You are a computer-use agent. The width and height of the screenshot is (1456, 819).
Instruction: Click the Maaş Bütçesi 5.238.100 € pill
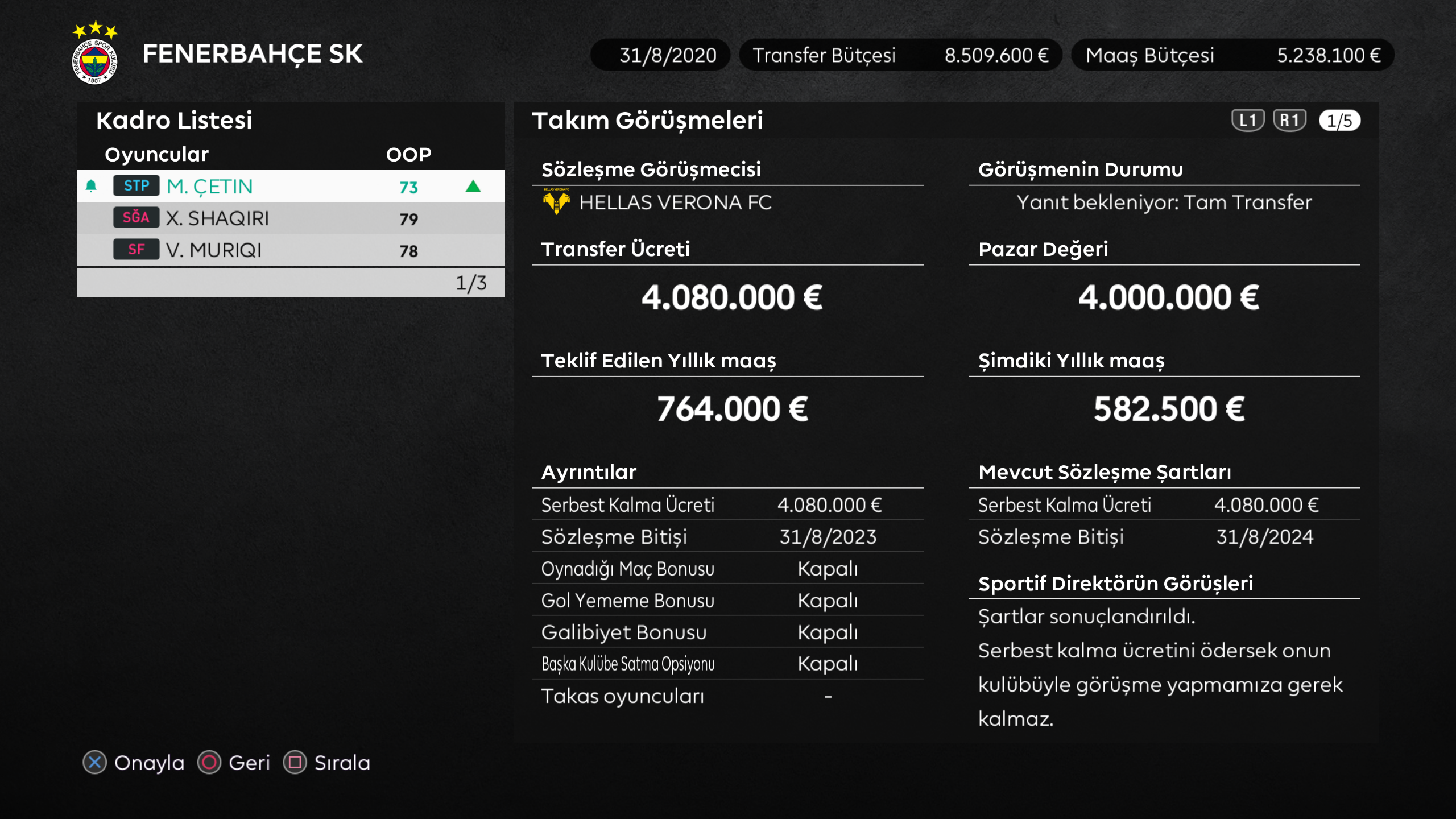(1232, 55)
